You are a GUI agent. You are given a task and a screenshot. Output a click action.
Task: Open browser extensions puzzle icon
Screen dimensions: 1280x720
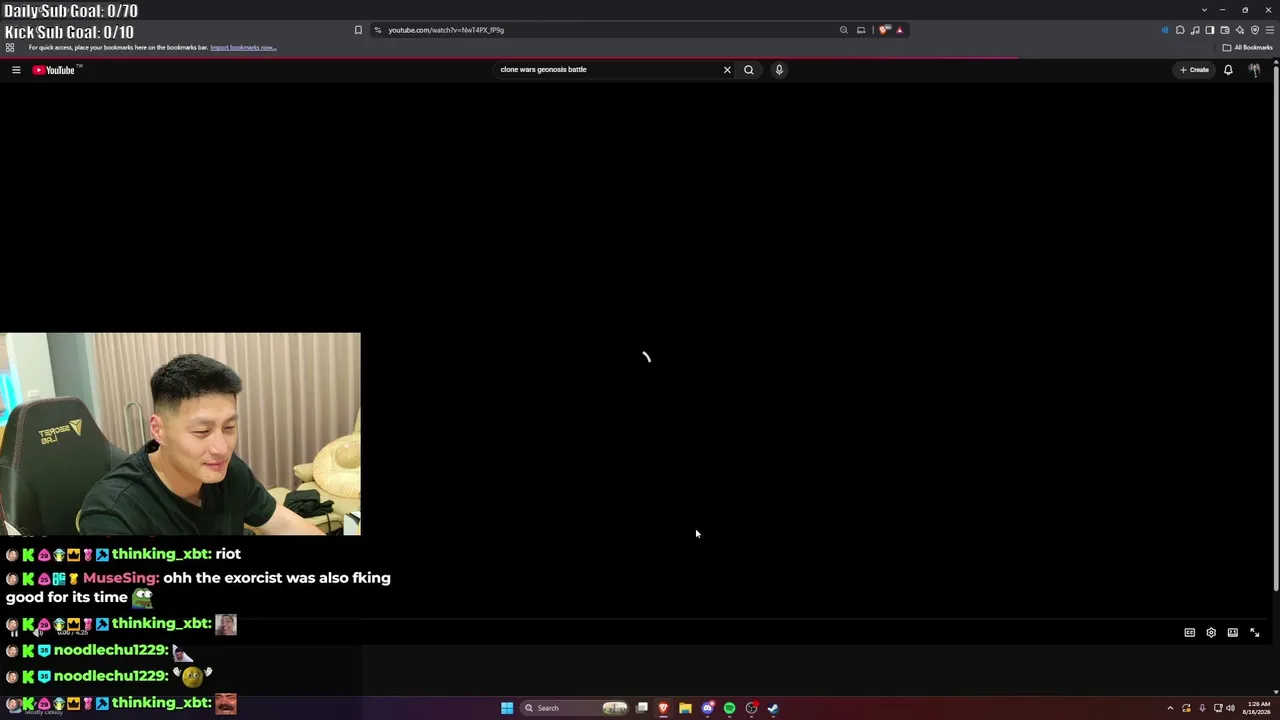coord(1180,30)
